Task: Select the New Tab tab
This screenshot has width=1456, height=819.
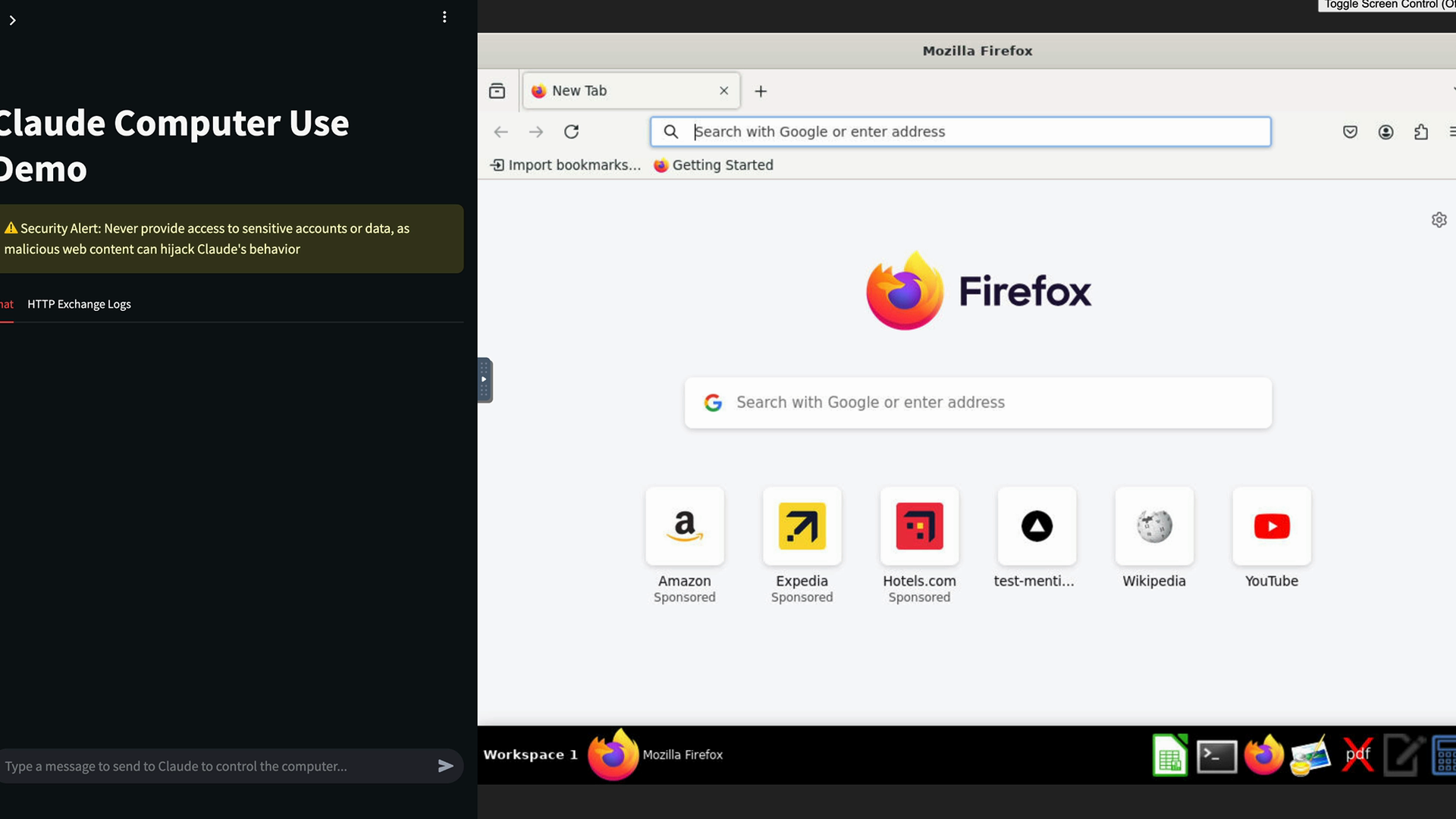Action: pyautogui.click(x=631, y=91)
